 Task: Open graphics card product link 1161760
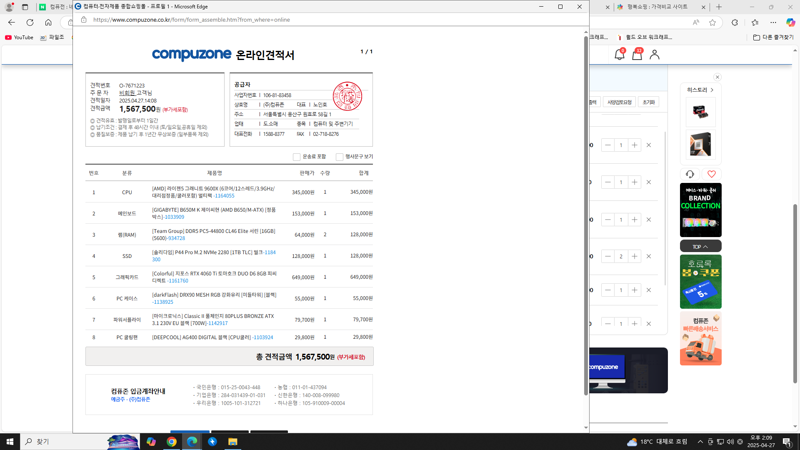point(178,281)
